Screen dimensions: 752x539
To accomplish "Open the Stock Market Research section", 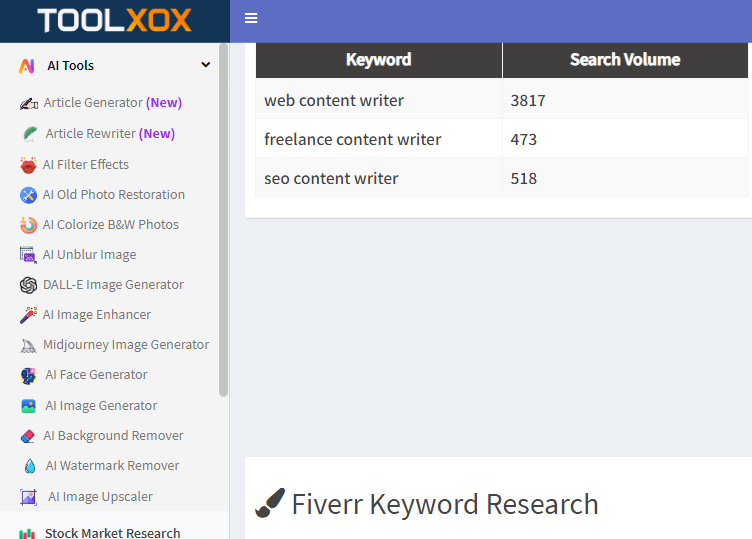I will (x=113, y=533).
